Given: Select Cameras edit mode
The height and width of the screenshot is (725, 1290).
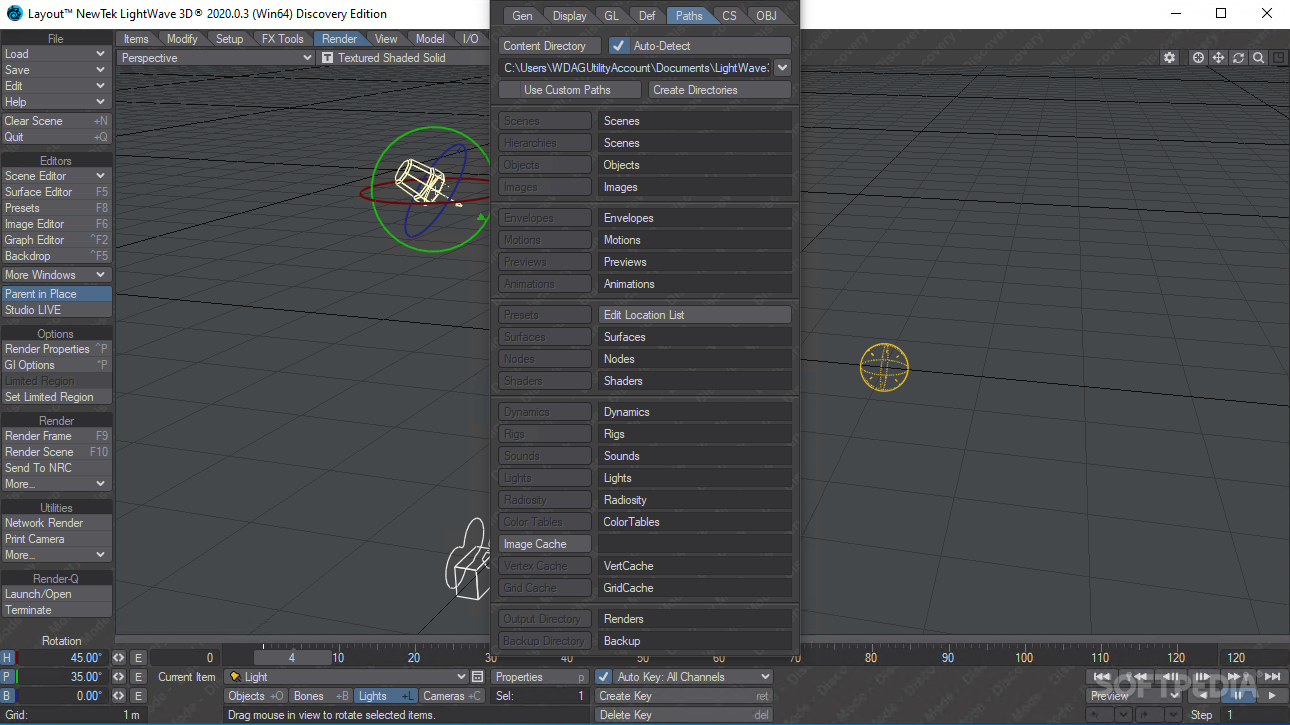Looking at the screenshot, I should point(452,696).
